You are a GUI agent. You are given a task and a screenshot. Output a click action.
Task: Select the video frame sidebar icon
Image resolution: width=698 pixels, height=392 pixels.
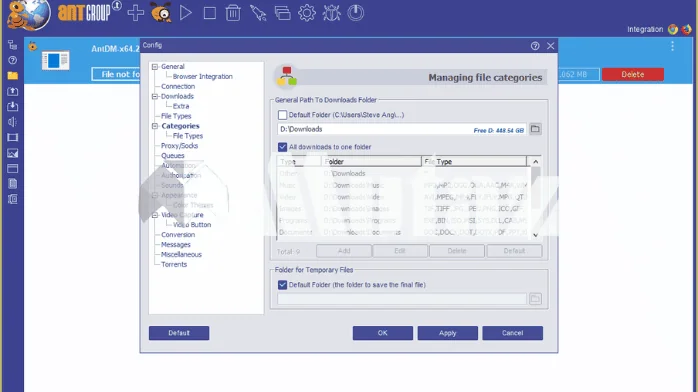12,137
